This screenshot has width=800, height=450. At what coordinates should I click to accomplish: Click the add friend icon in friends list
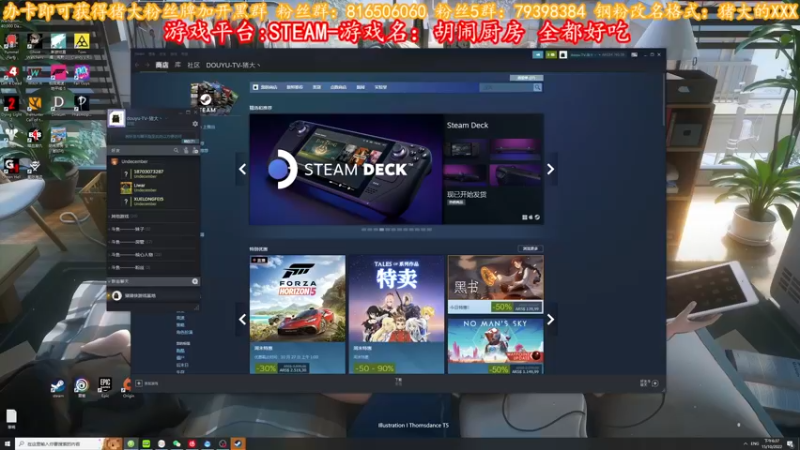[194, 151]
